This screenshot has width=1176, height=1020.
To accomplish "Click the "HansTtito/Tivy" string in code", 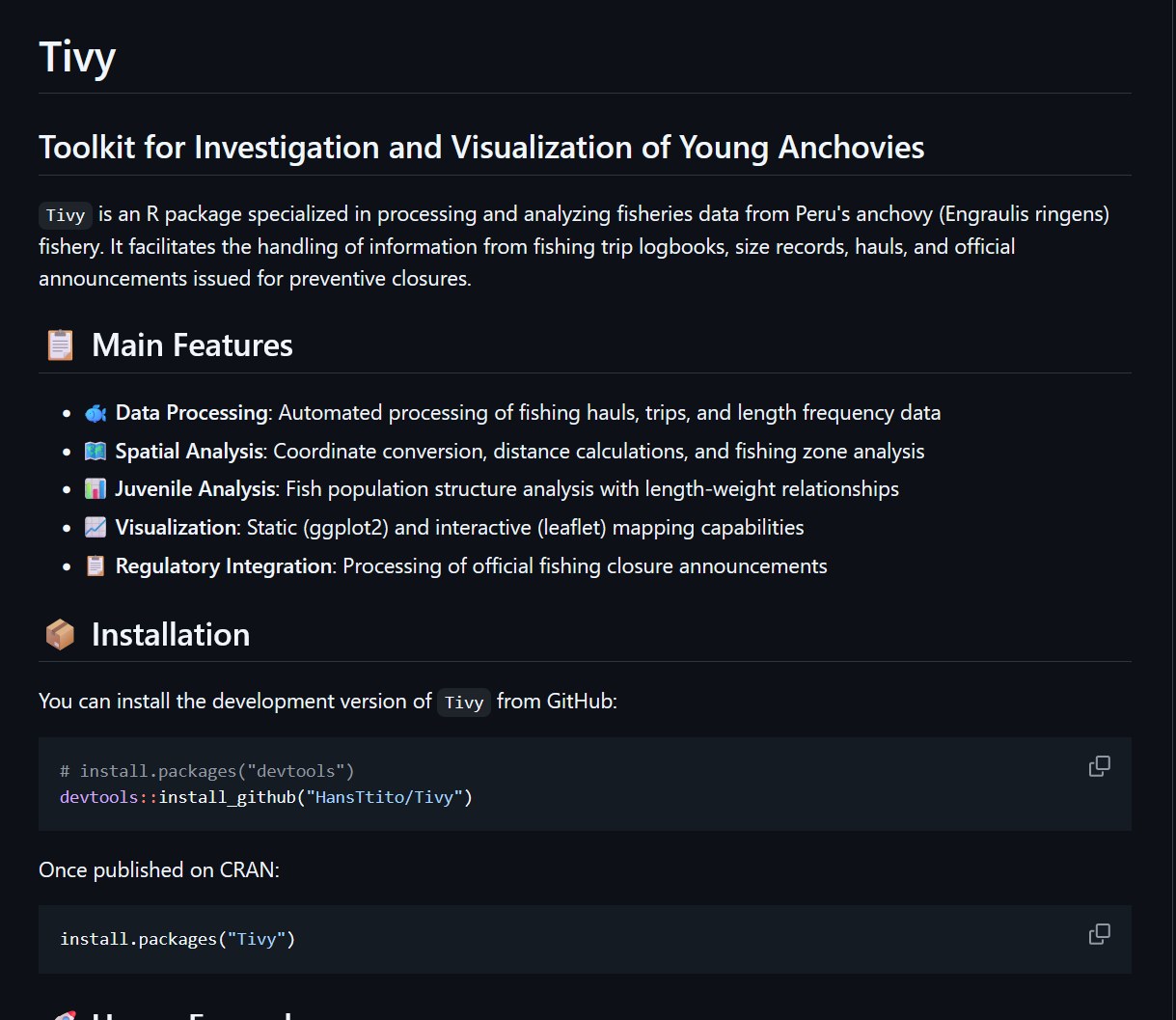I will click(385, 797).
